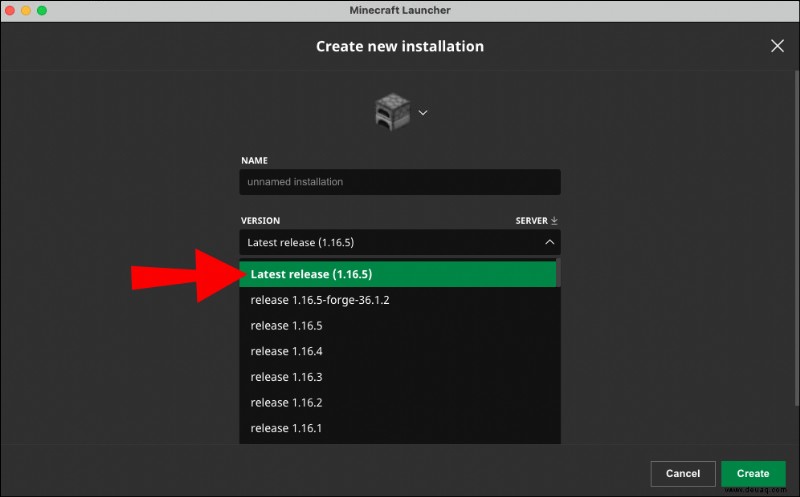Select release 1.16.5 from list
The height and width of the screenshot is (497, 800).
(x=397, y=326)
